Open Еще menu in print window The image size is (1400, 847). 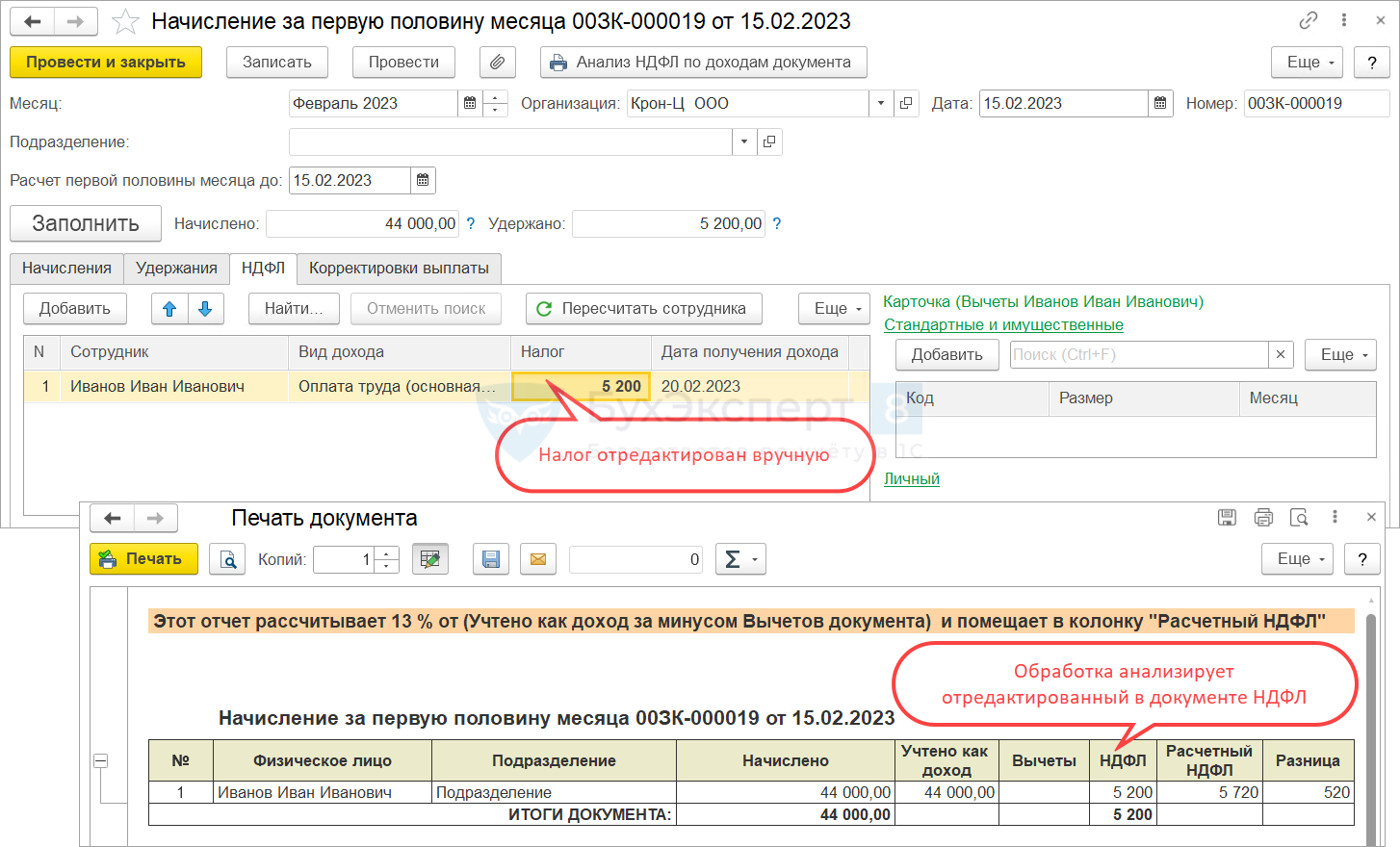[x=1297, y=559]
